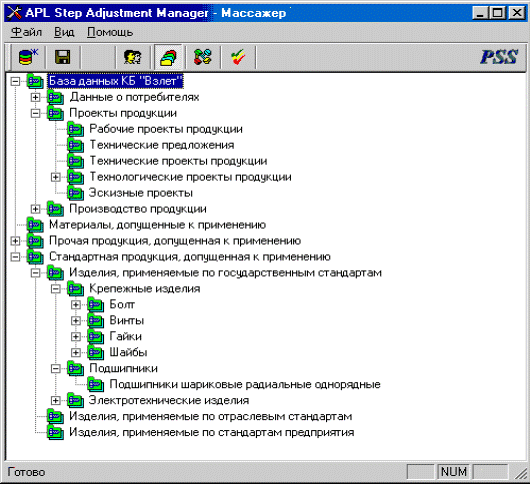Expand the Шайбы node
The height and width of the screenshot is (484, 530).
click(76, 353)
